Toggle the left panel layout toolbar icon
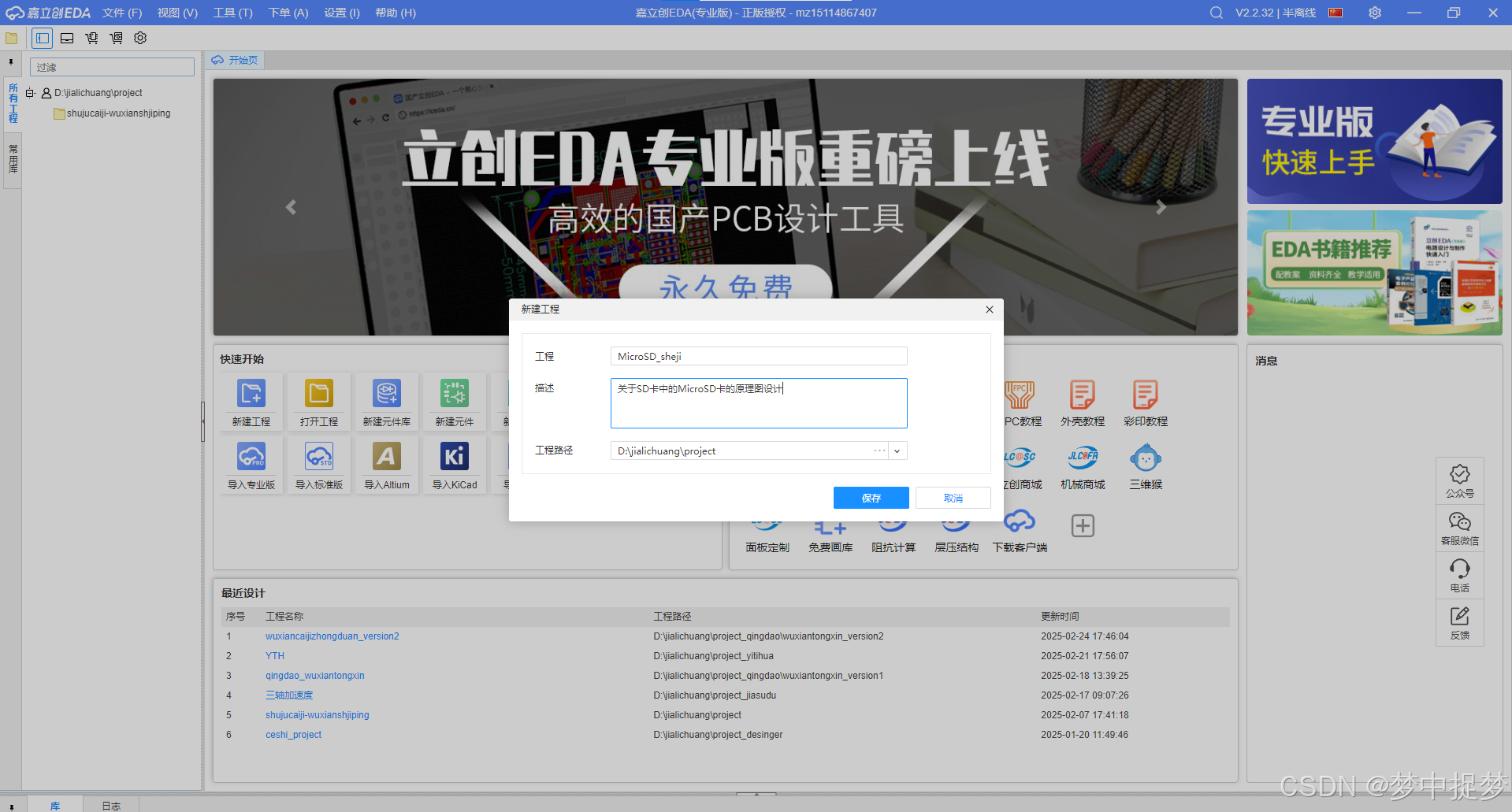1512x812 pixels. pyautogui.click(x=43, y=38)
